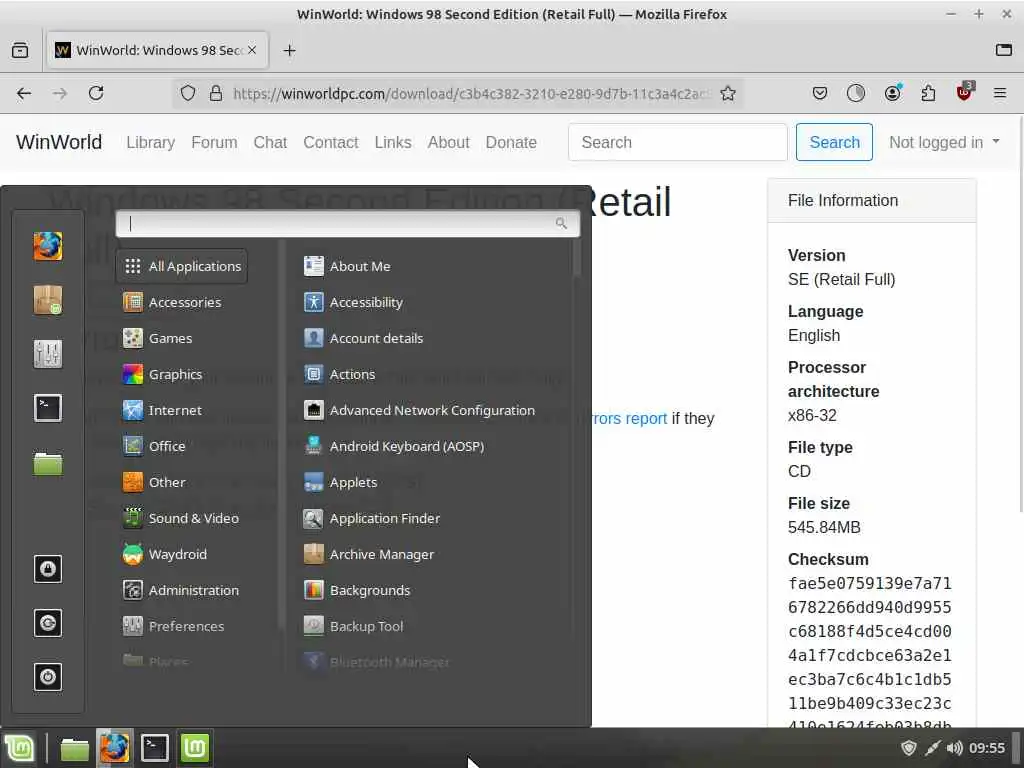Launch Terminal from the menu favorites sidebar
This screenshot has width=1024, height=768.
pyautogui.click(x=48, y=408)
